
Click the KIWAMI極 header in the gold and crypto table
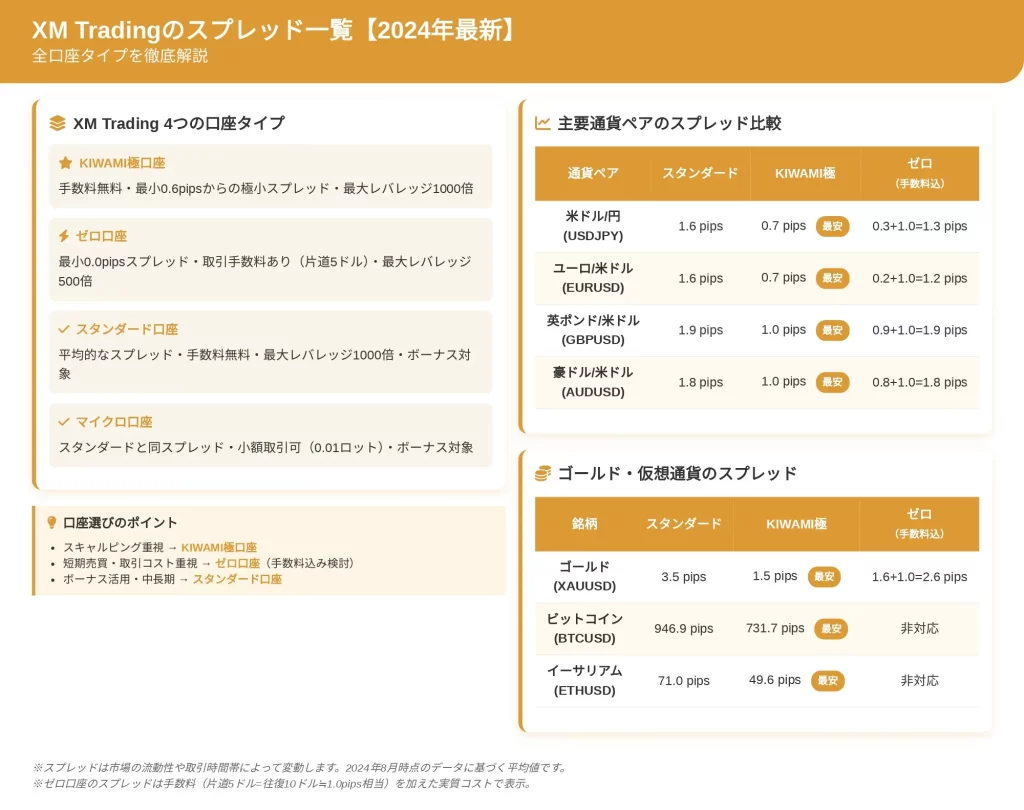[797, 524]
